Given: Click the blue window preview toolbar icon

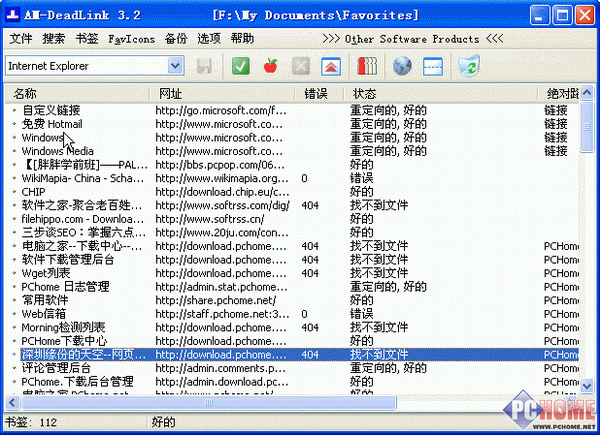Looking at the screenshot, I should (x=433, y=66).
